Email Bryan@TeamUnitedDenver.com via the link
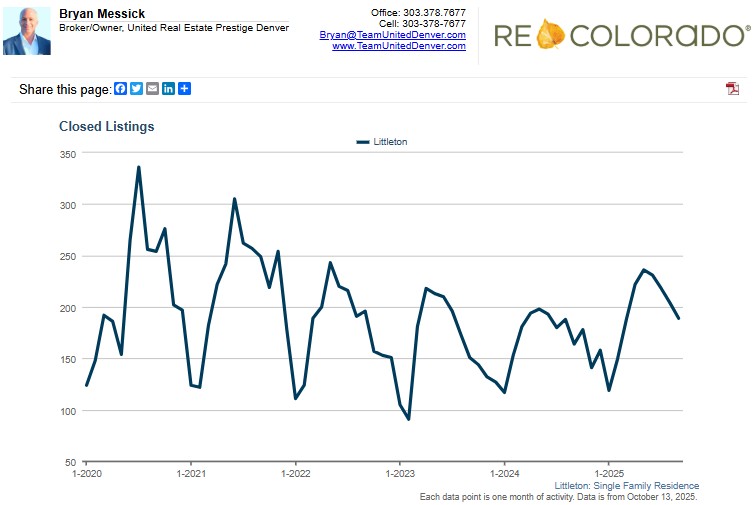This screenshot has width=755, height=505. pyautogui.click(x=392, y=35)
